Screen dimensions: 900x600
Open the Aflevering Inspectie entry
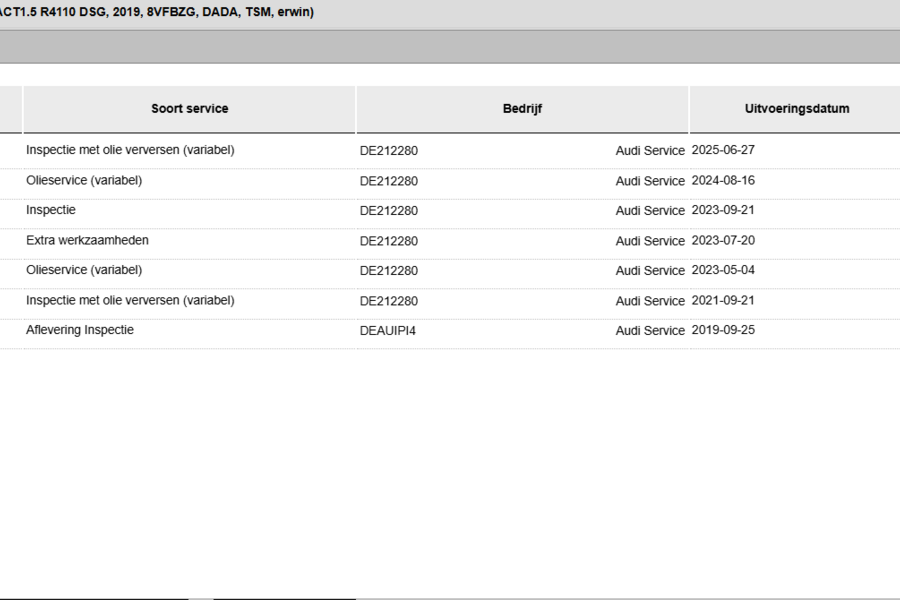[450, 331]
